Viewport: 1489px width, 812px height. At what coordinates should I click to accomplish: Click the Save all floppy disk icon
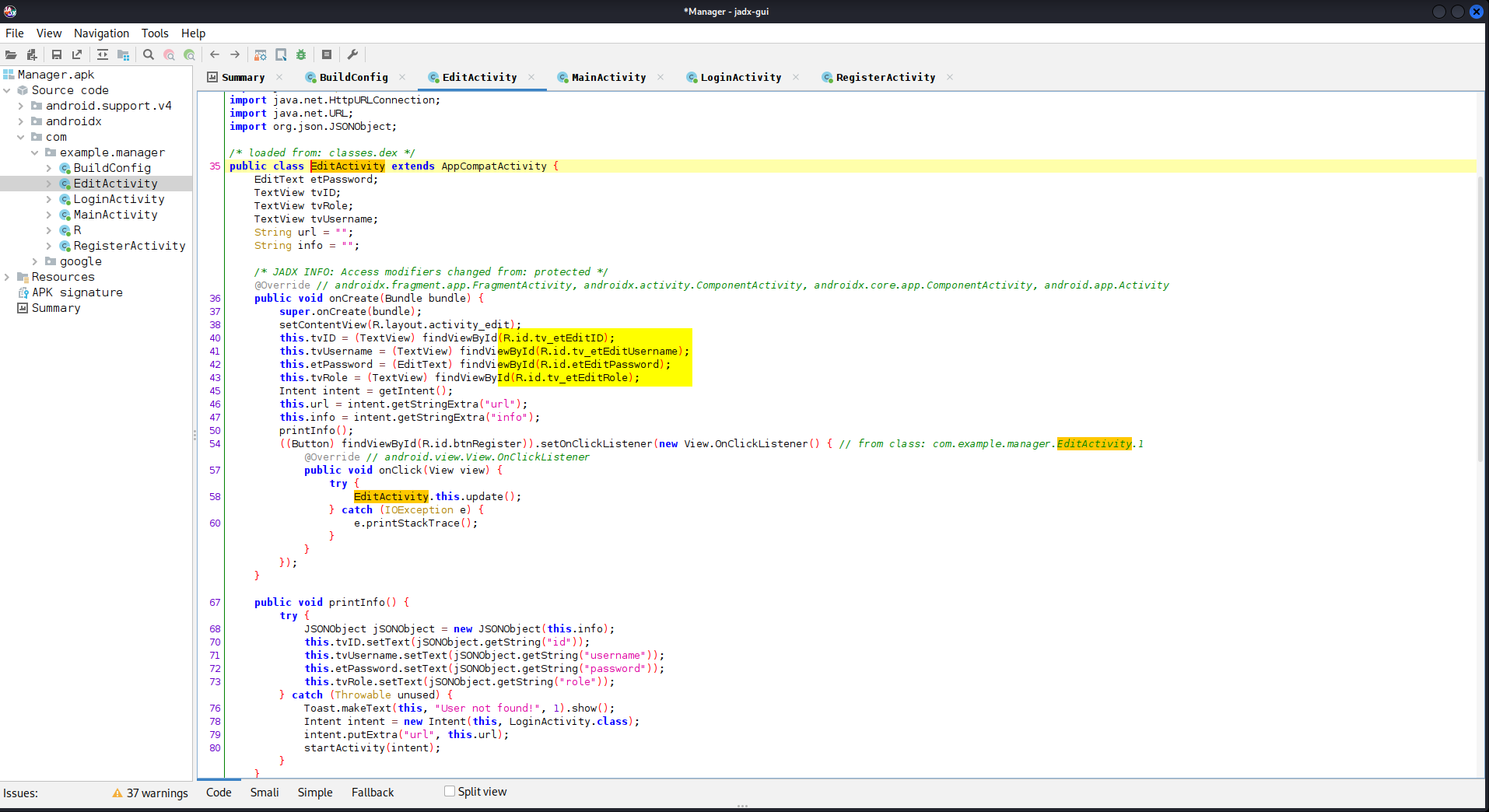57,54
